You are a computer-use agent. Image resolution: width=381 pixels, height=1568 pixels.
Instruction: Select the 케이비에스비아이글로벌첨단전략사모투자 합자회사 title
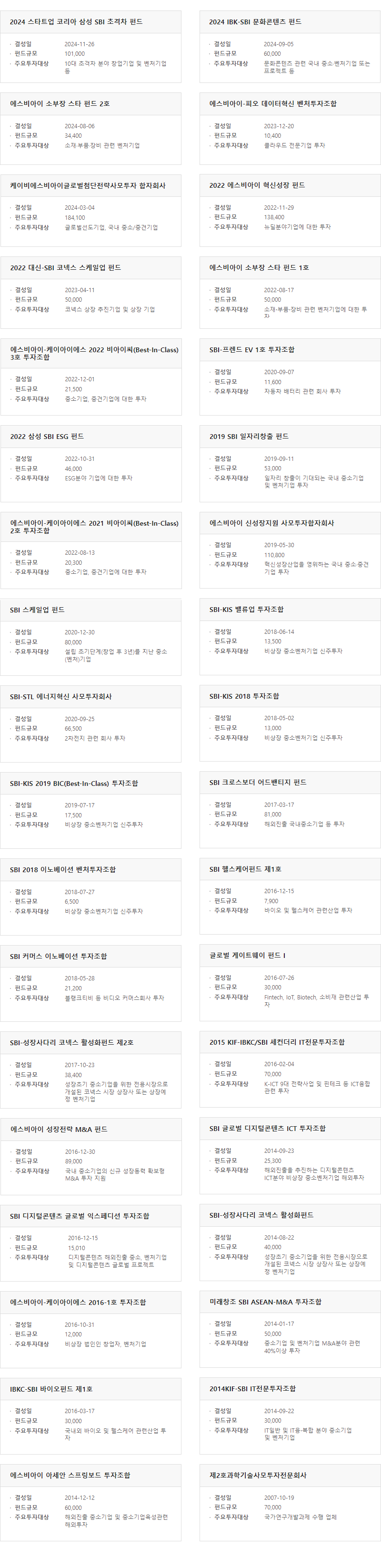pos(88,186)
